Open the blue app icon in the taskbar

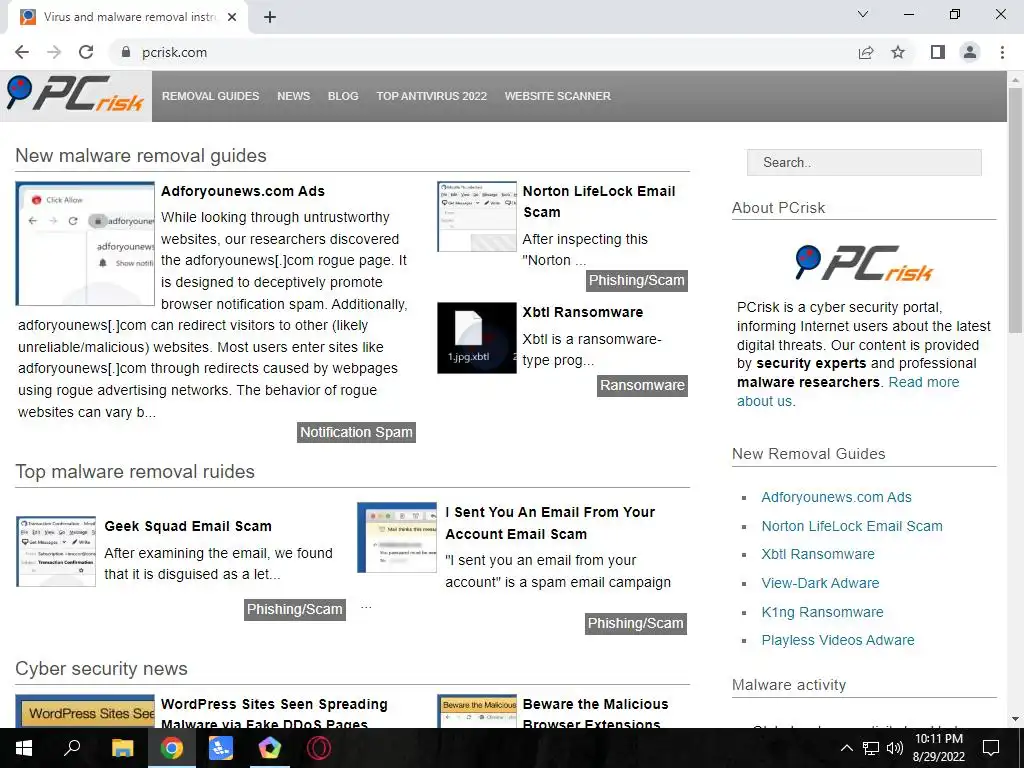pos(221,748)
